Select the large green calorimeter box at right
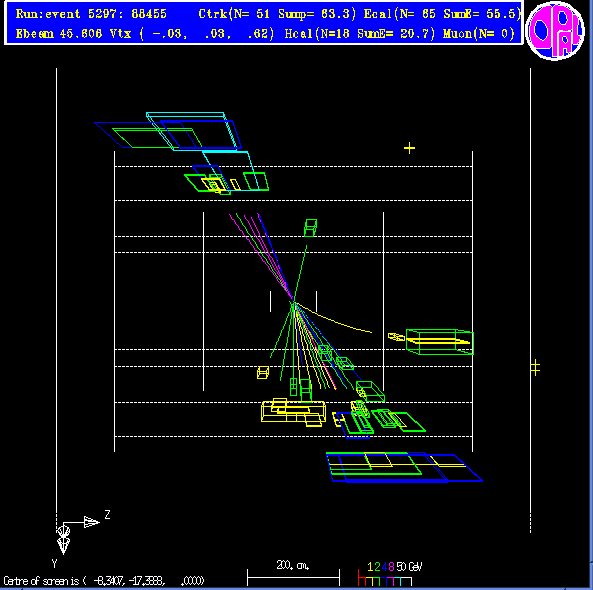Viewport: 593px width, 590px height. (x=440, y=342)
